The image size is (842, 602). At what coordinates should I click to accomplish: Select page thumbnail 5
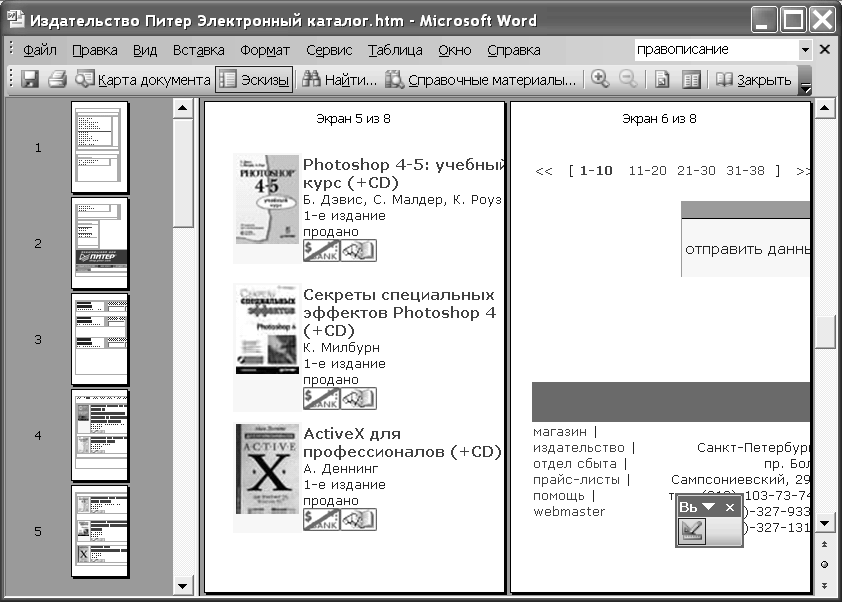[x=100, y=532]
